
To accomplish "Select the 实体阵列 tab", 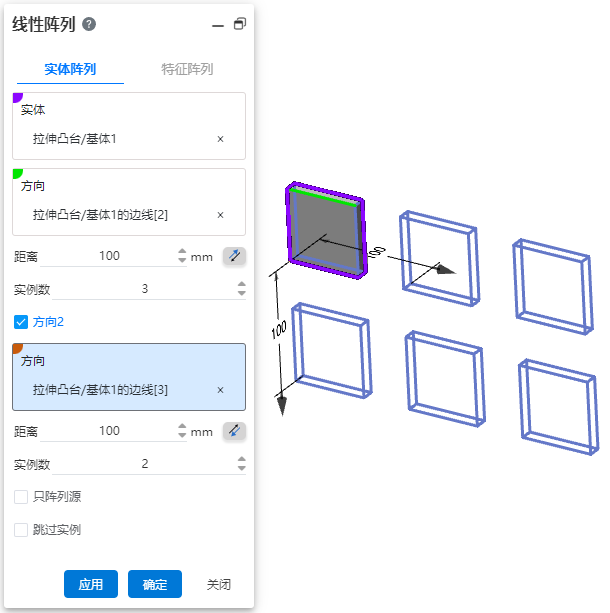I will coord(70,70).
